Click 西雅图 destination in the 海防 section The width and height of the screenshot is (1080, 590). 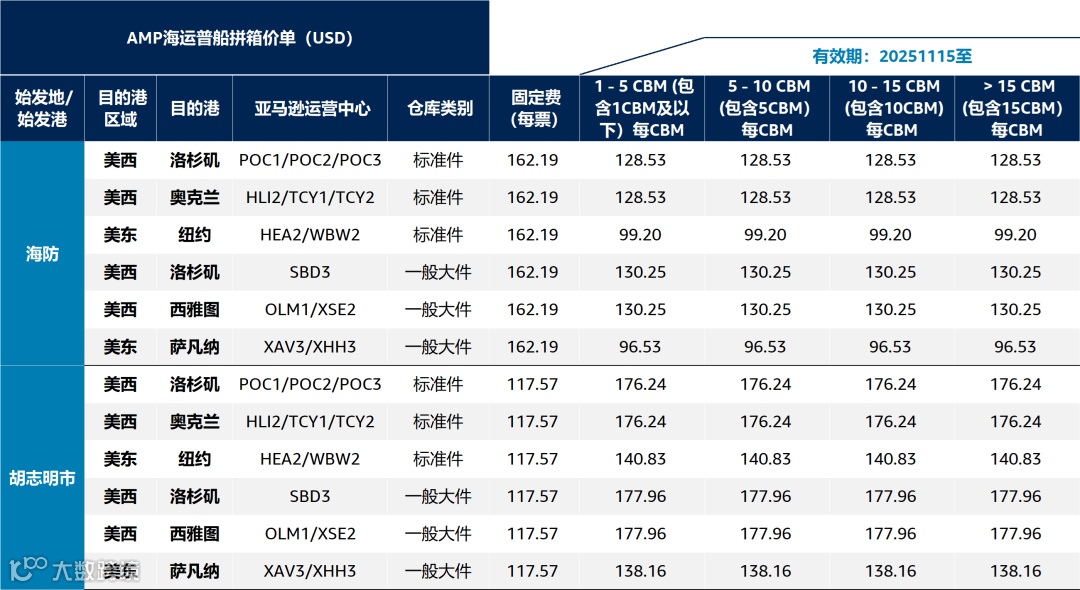[195, 310]
